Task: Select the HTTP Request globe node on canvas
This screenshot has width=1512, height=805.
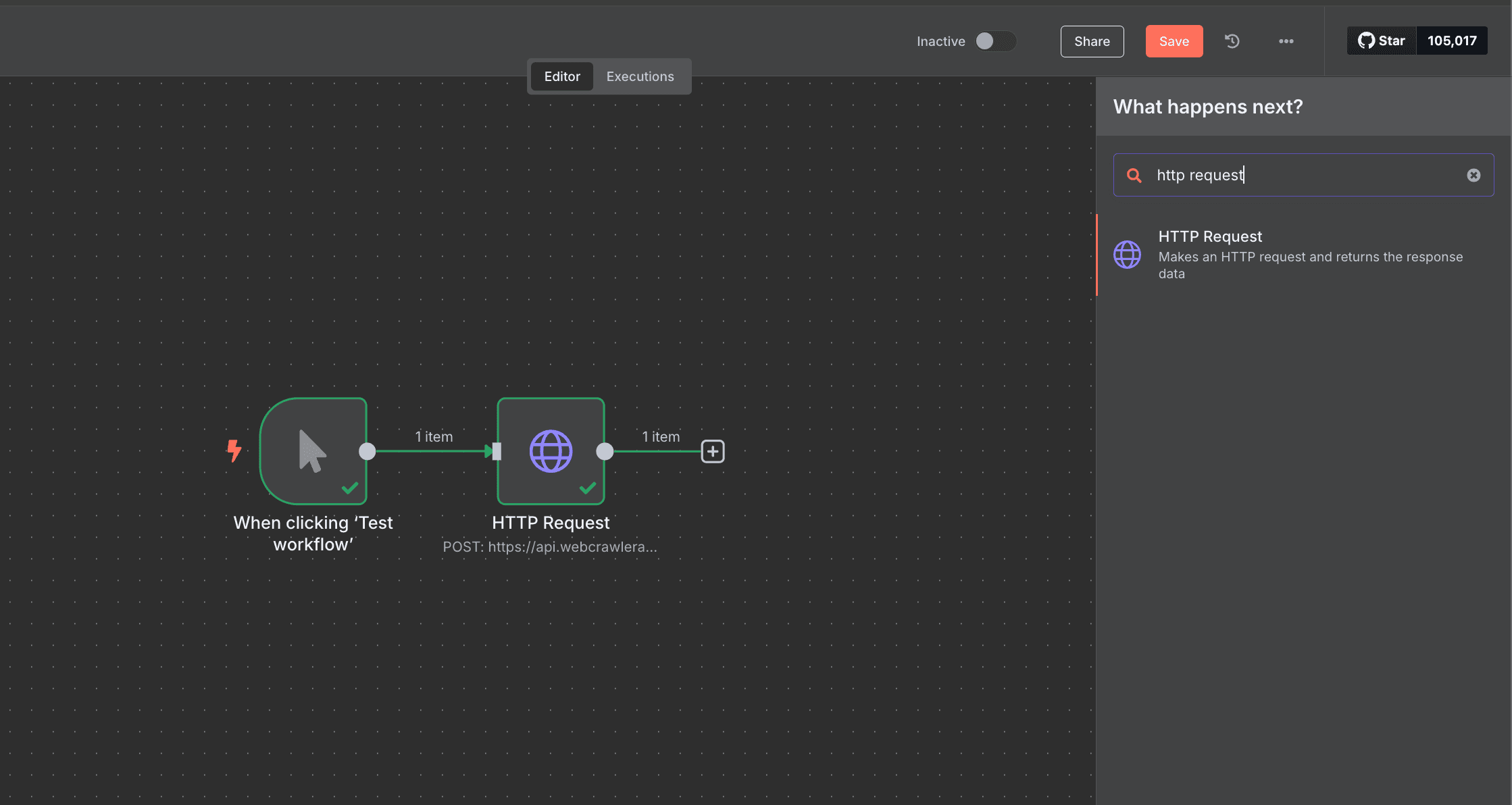Action: pyautogui.click(x=551, y=450)
